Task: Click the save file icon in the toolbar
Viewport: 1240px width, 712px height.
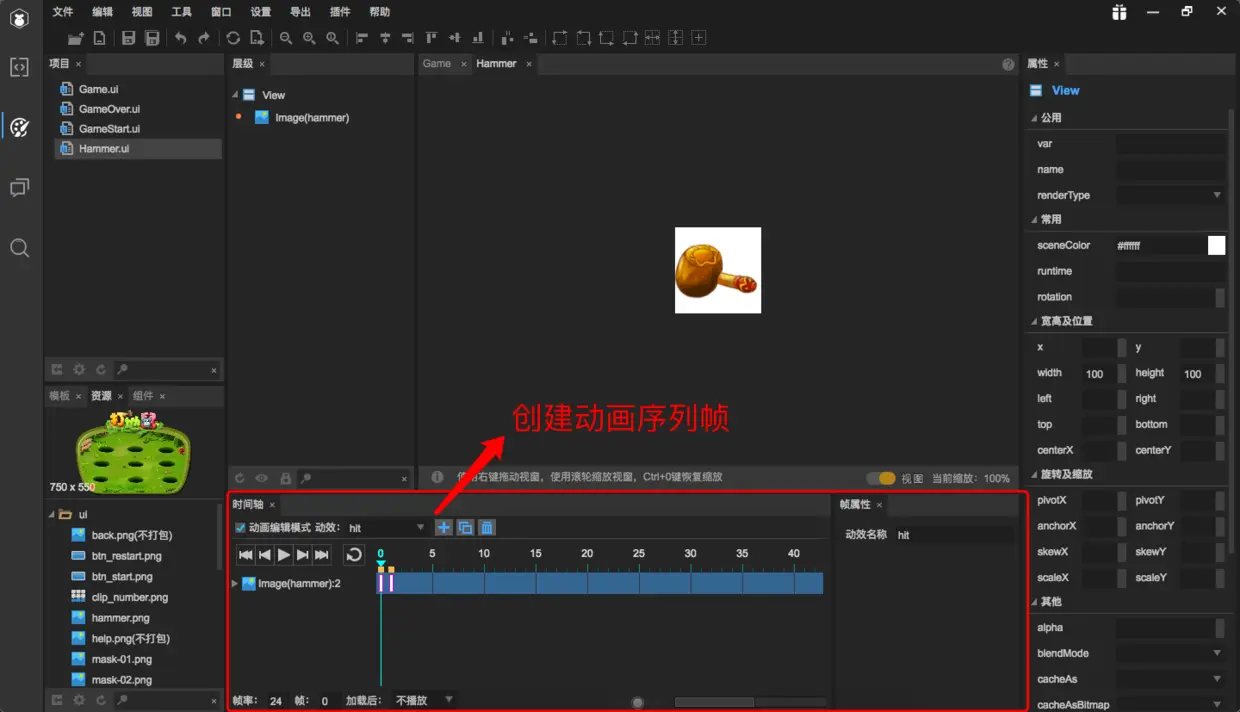Action: (129, 38)
